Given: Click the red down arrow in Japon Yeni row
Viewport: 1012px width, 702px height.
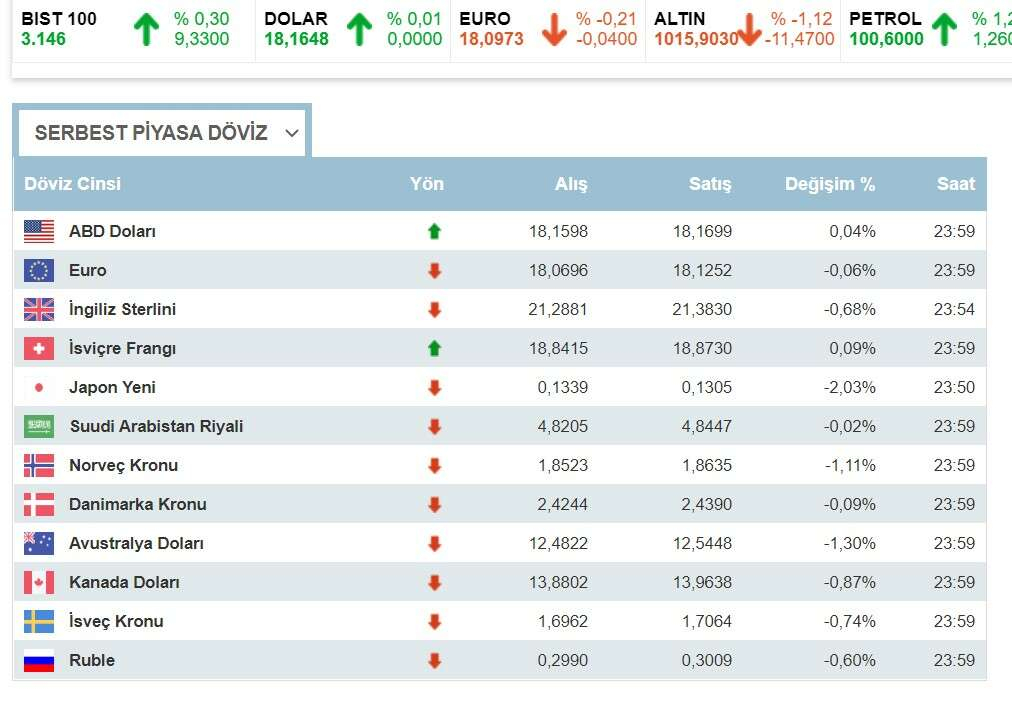Looking at the screenshot, I should (434, 388).
